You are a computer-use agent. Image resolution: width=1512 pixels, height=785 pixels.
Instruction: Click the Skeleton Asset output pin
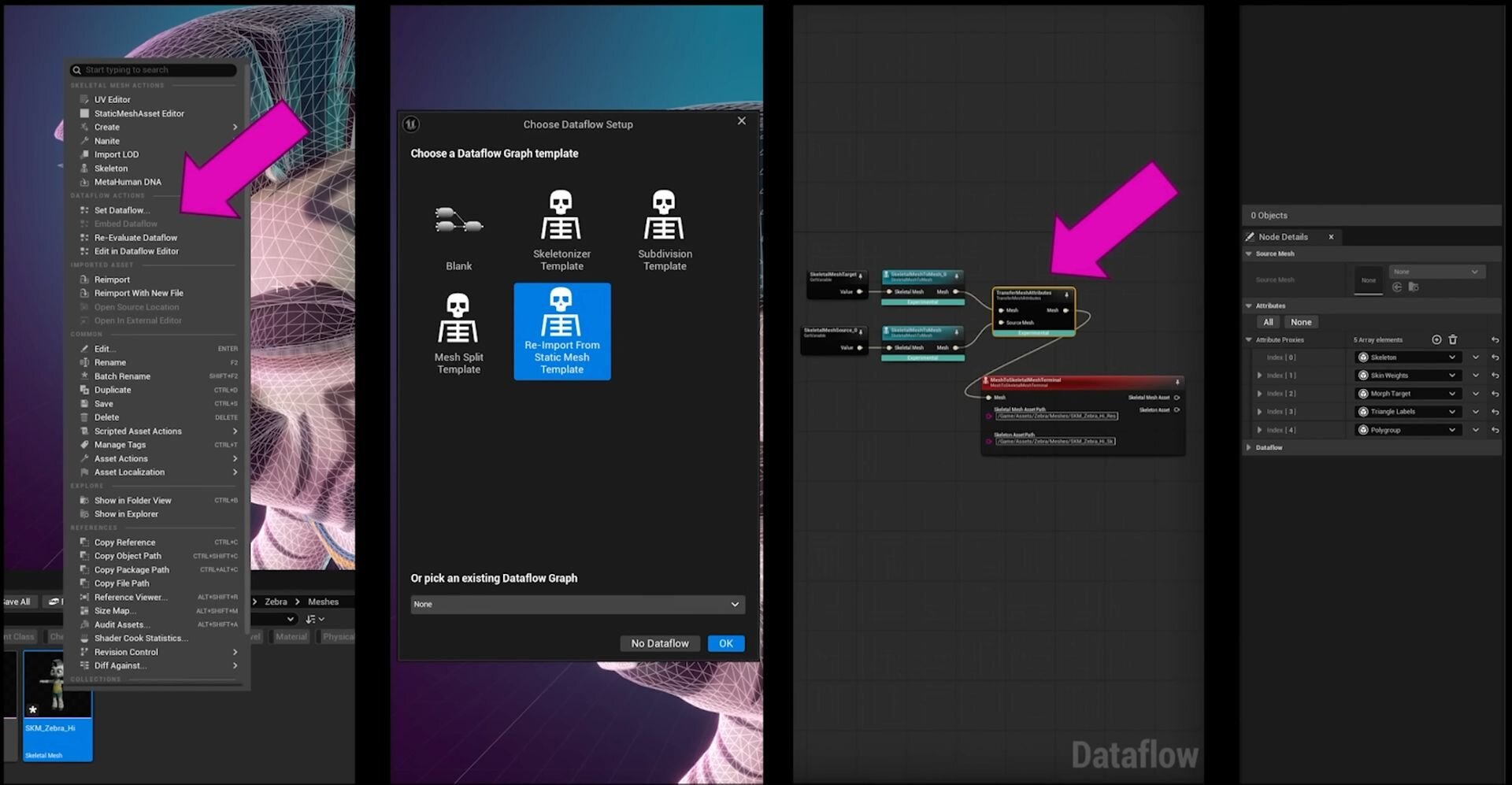click(1177, 410)
